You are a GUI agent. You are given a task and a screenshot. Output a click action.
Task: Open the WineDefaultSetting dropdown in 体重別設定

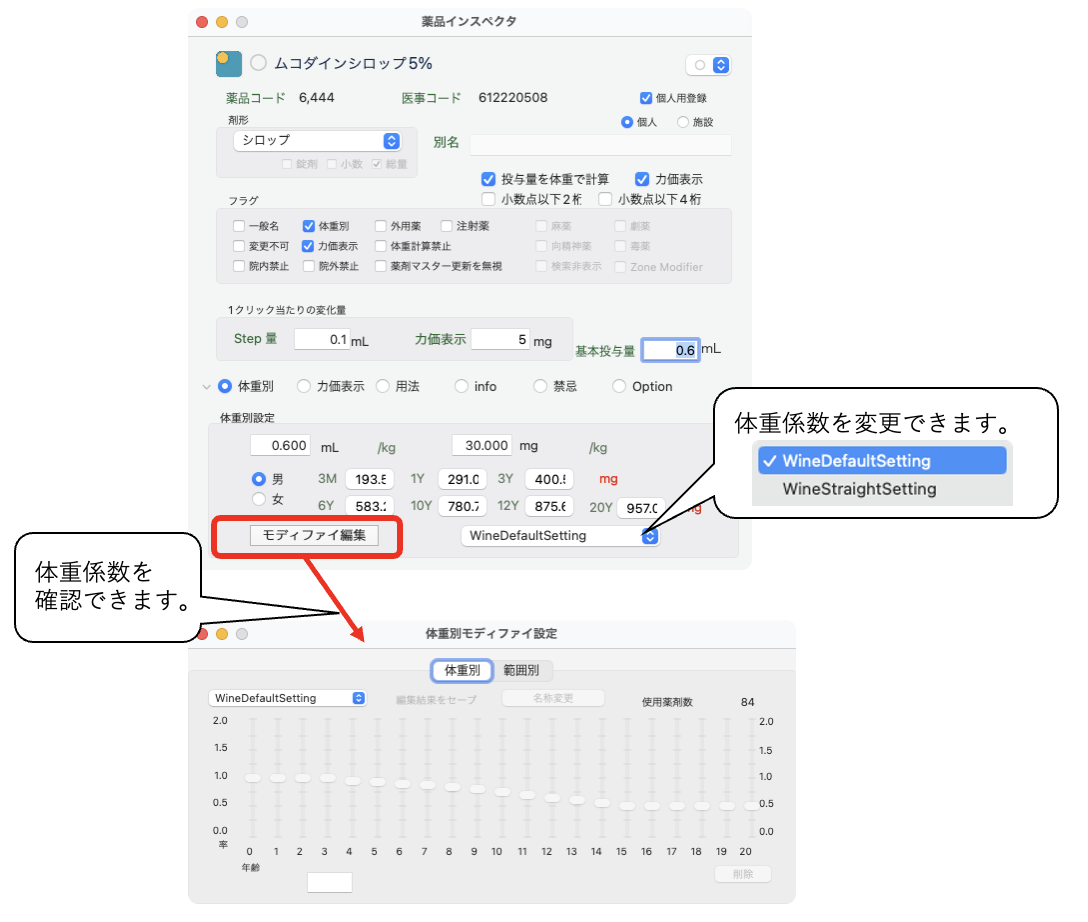(x=559, y=536)
